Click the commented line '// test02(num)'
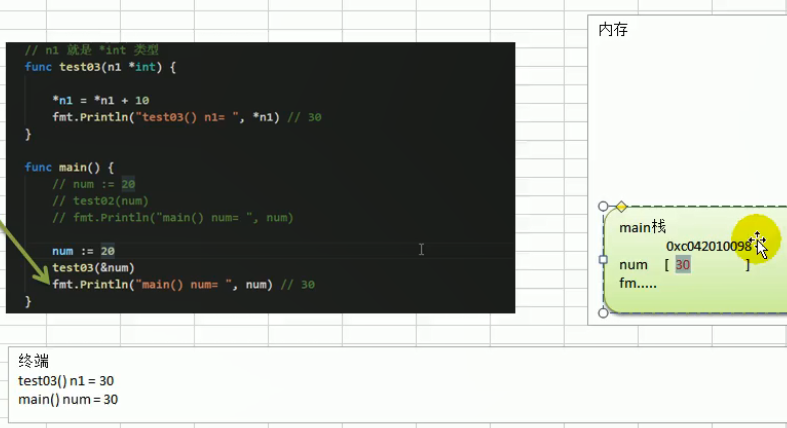This screenshot has width=787, height=428. pos(100,201)
